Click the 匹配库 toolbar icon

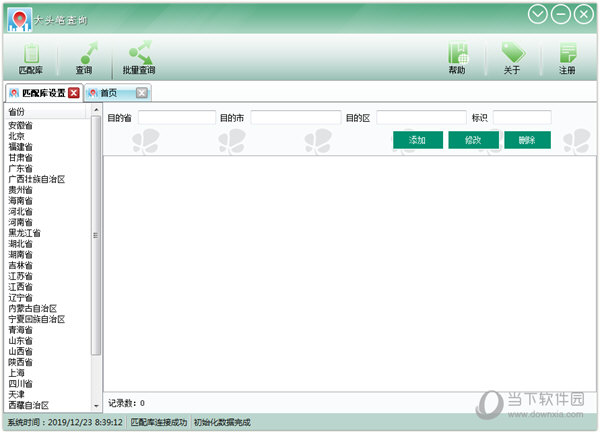30,58
